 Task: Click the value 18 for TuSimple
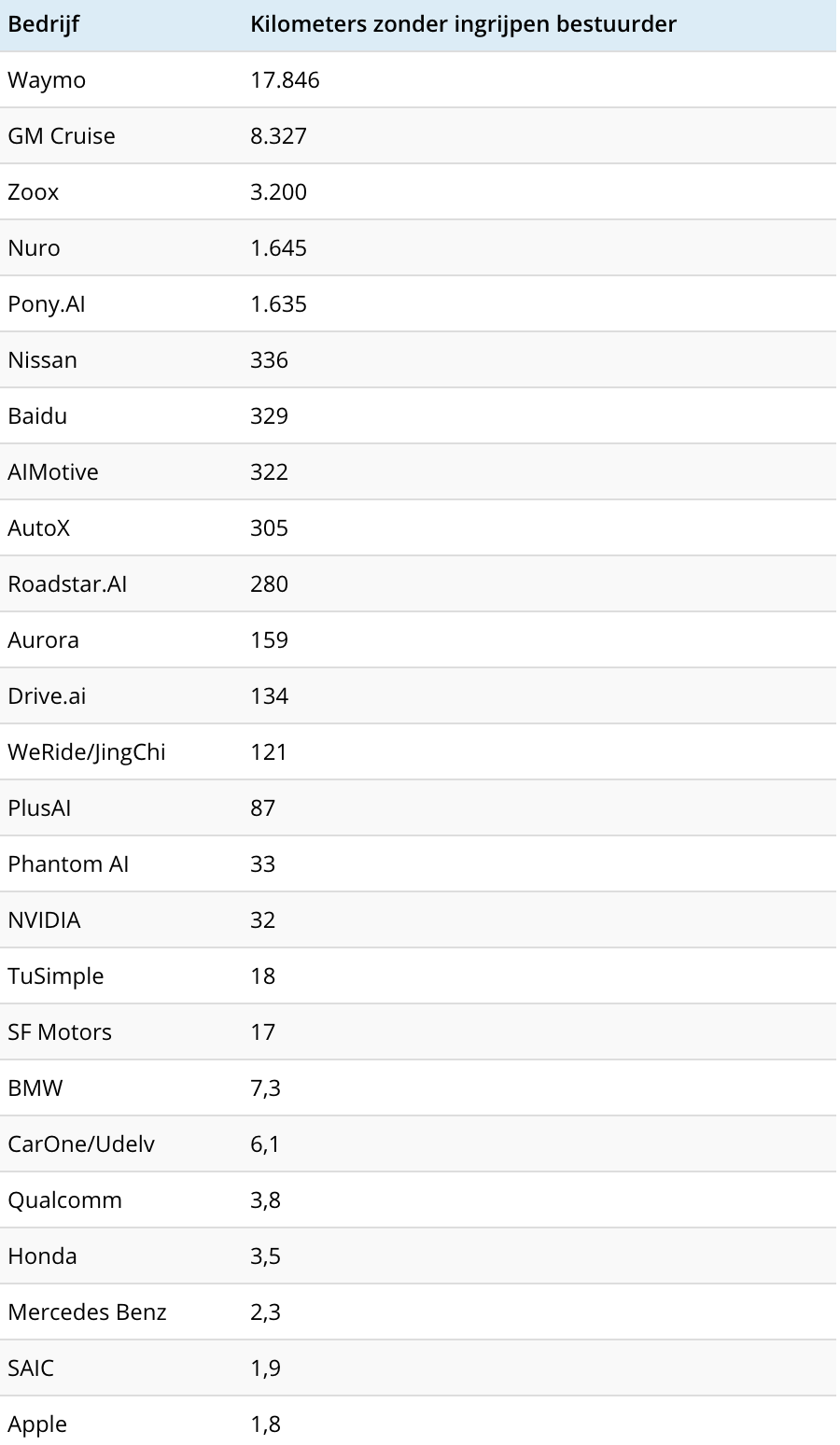click(263, 976)
